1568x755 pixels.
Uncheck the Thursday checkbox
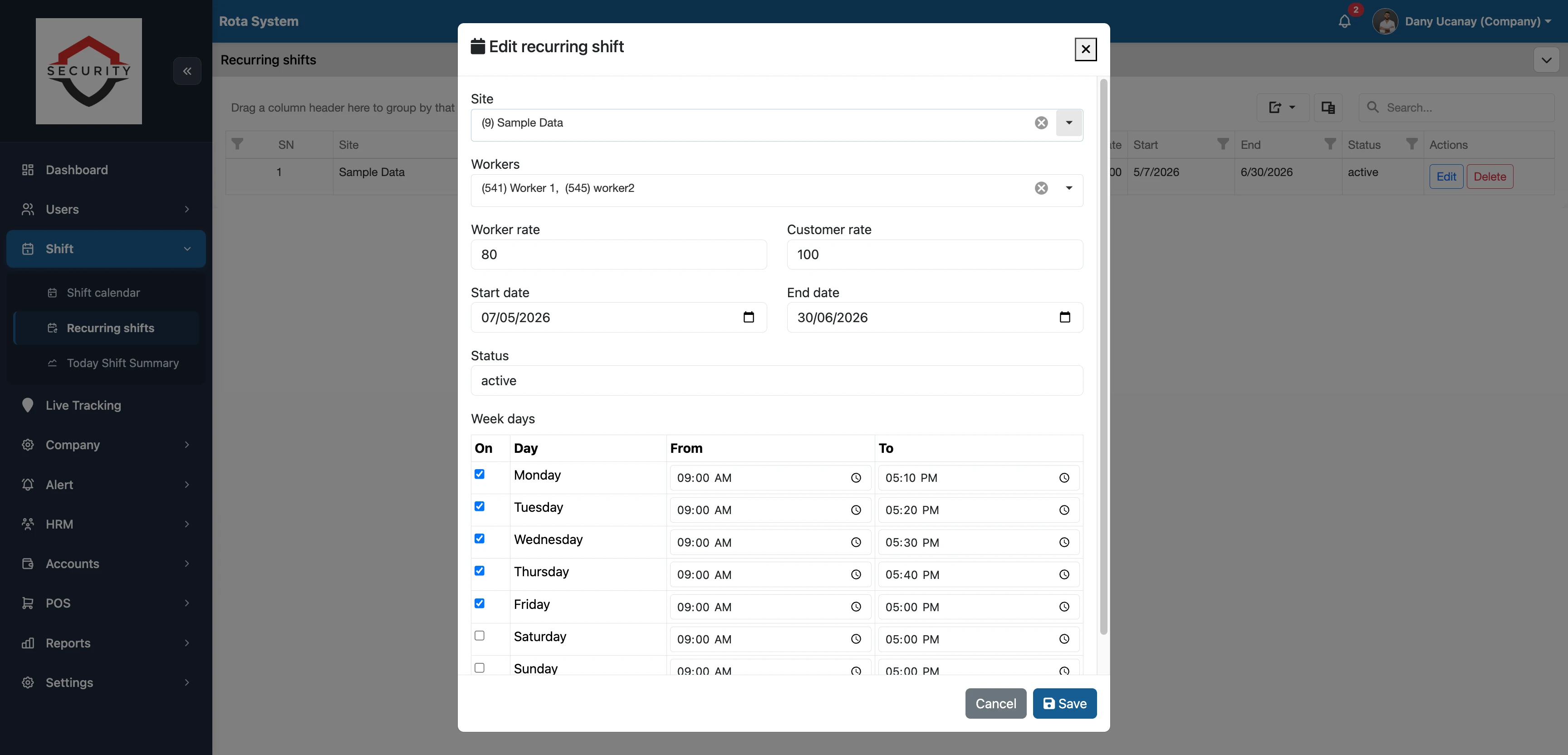tap(480, 571)
